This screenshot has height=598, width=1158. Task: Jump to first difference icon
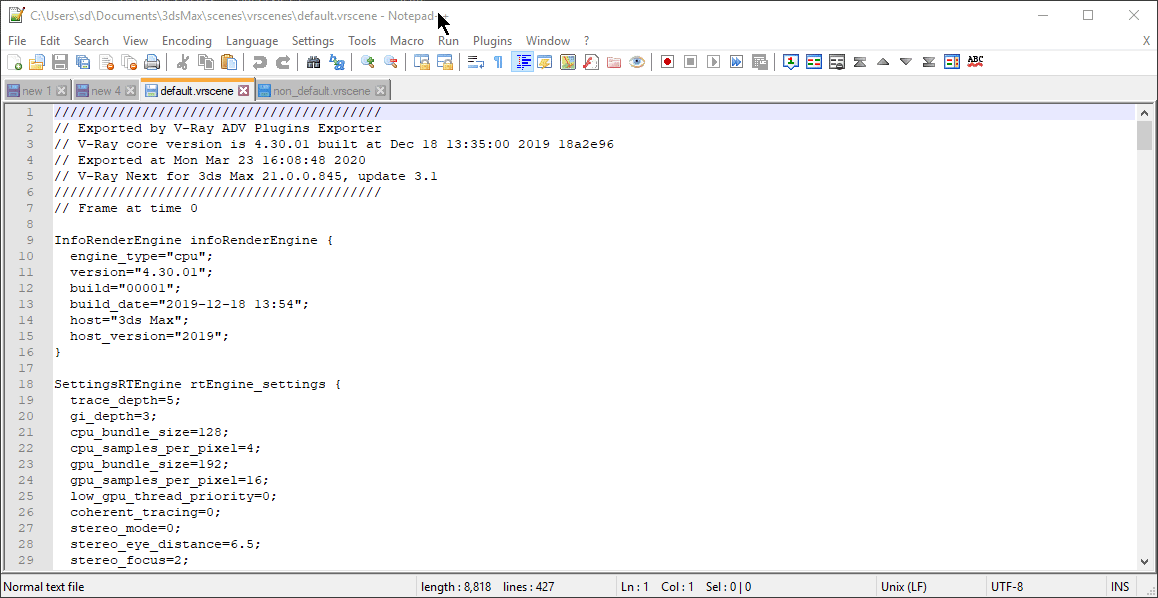860,62
